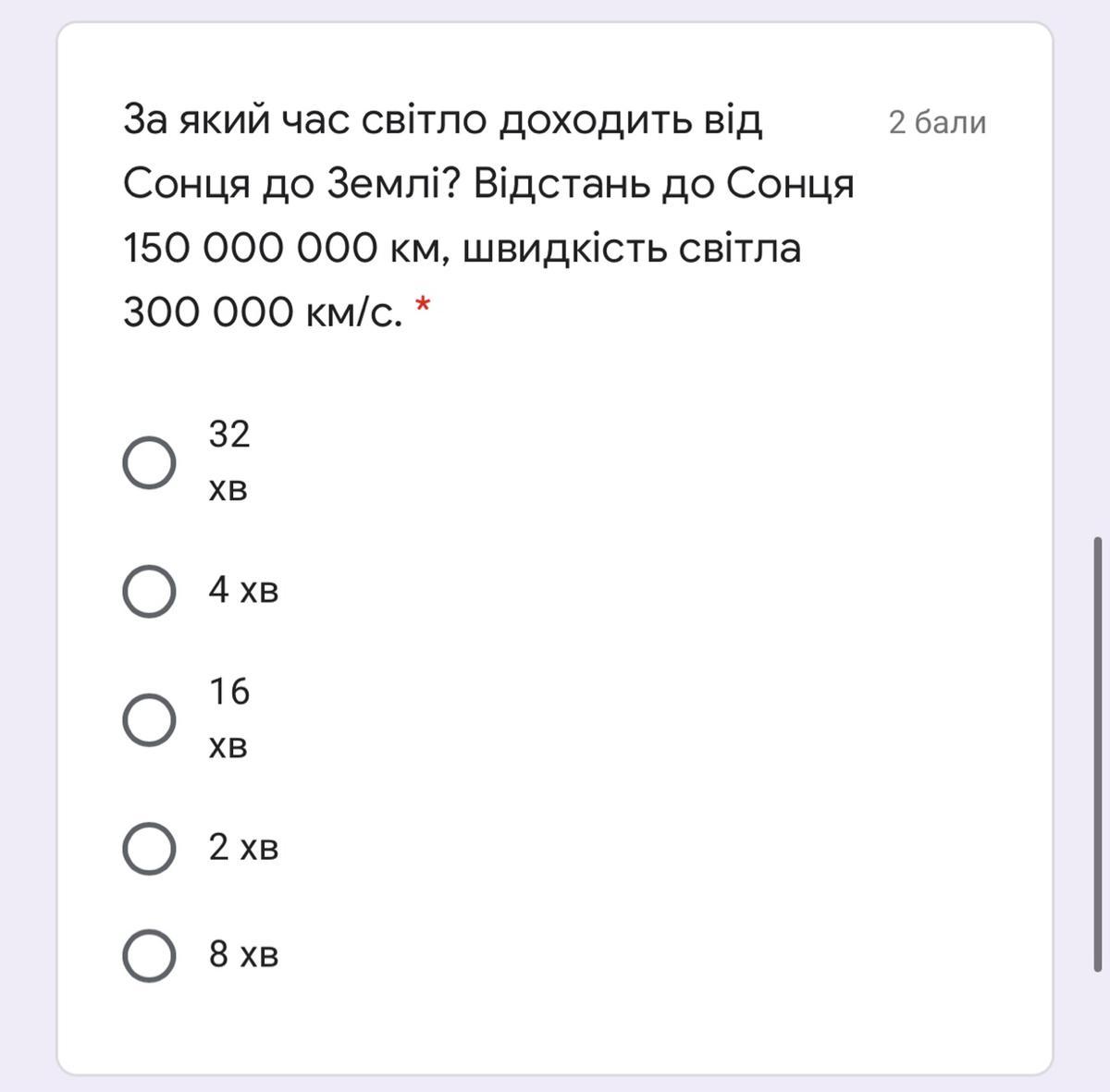
Task: Click the 'швидкість світла' phrase
Action: pyautogui.click(x=631, y=249)
